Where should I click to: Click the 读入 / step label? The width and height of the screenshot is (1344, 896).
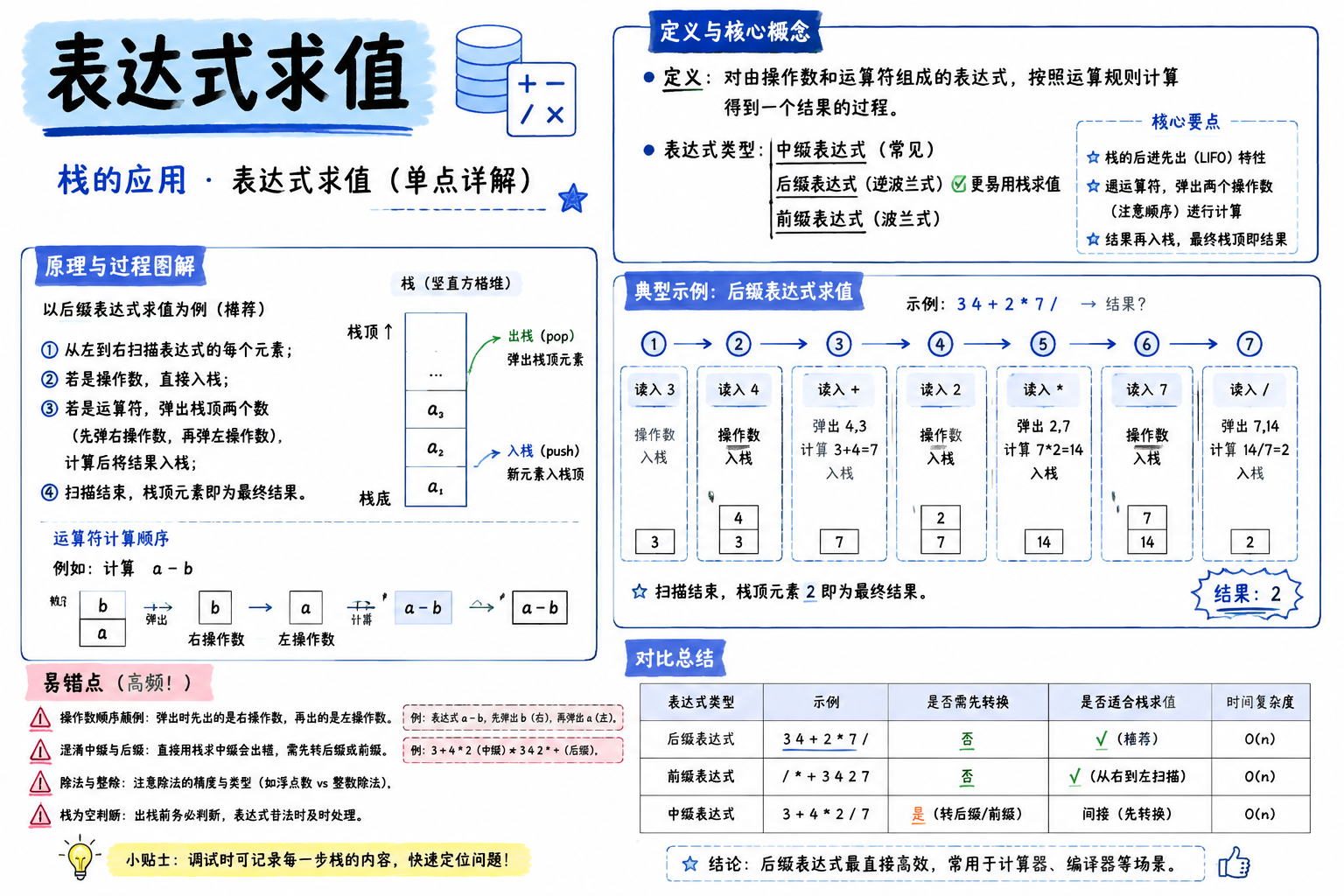pyautogui.click(x=1249, y=389)
